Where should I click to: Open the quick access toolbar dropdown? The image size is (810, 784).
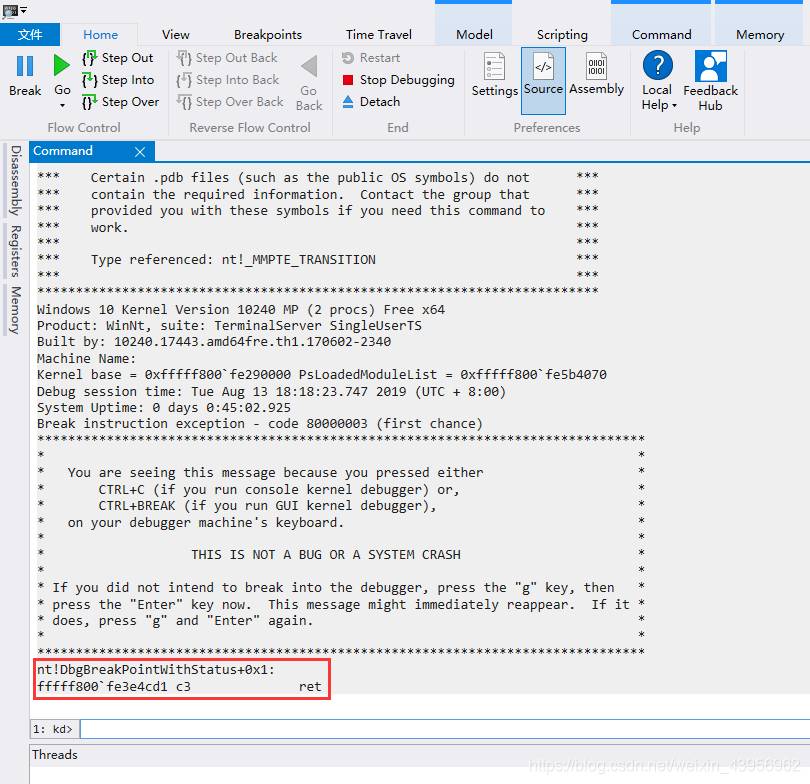(x=23, y=10)
